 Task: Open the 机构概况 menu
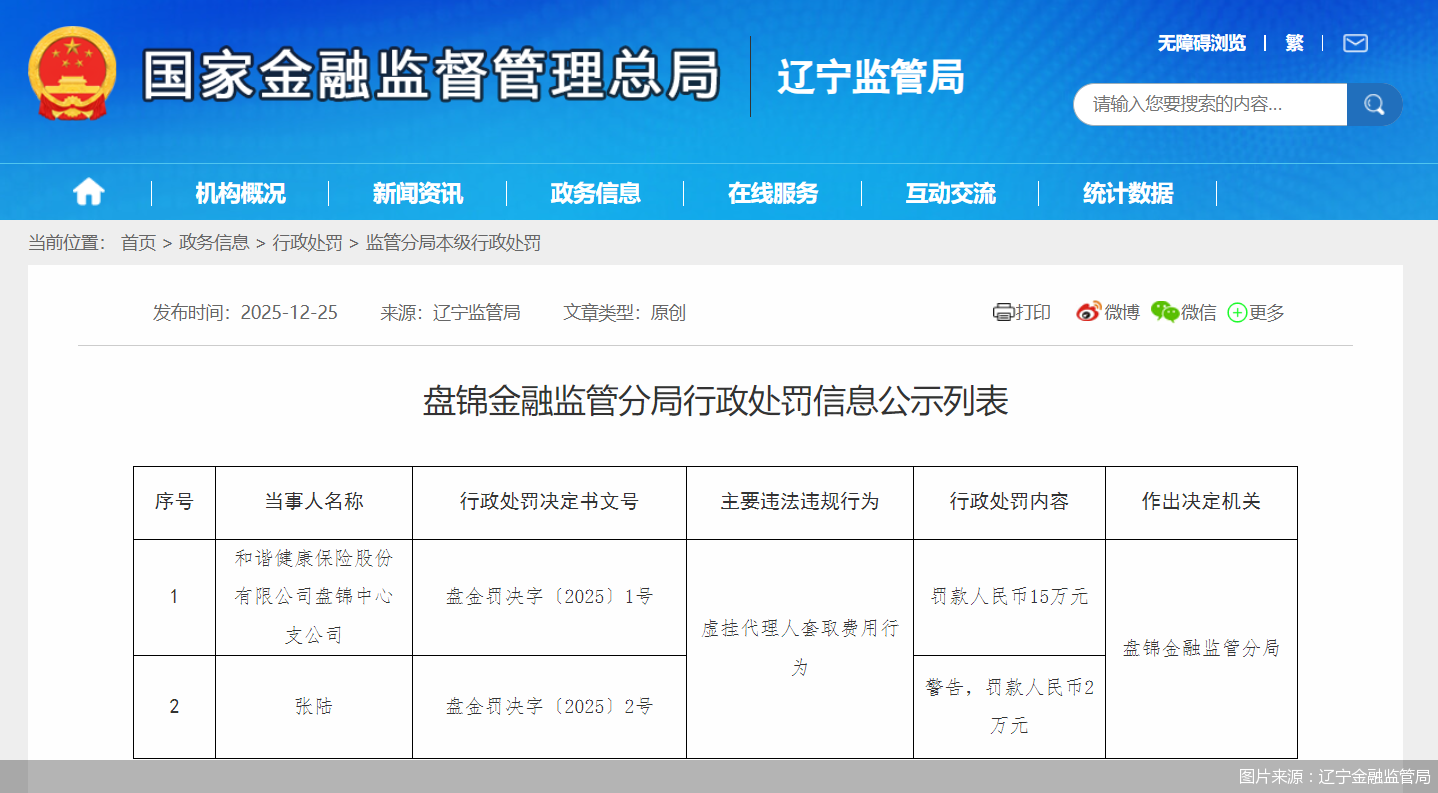(238, 193)
